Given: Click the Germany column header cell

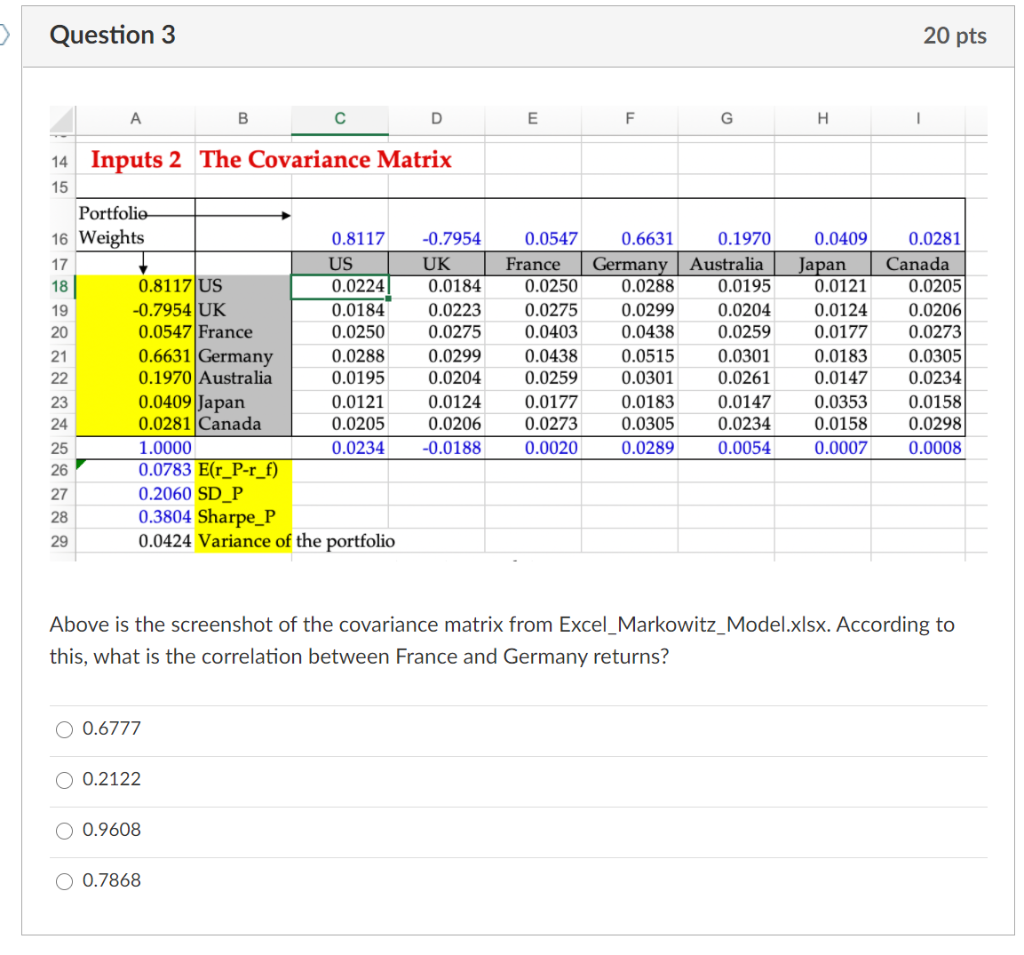Looking at the screenshot, I should tap(629, 263).
